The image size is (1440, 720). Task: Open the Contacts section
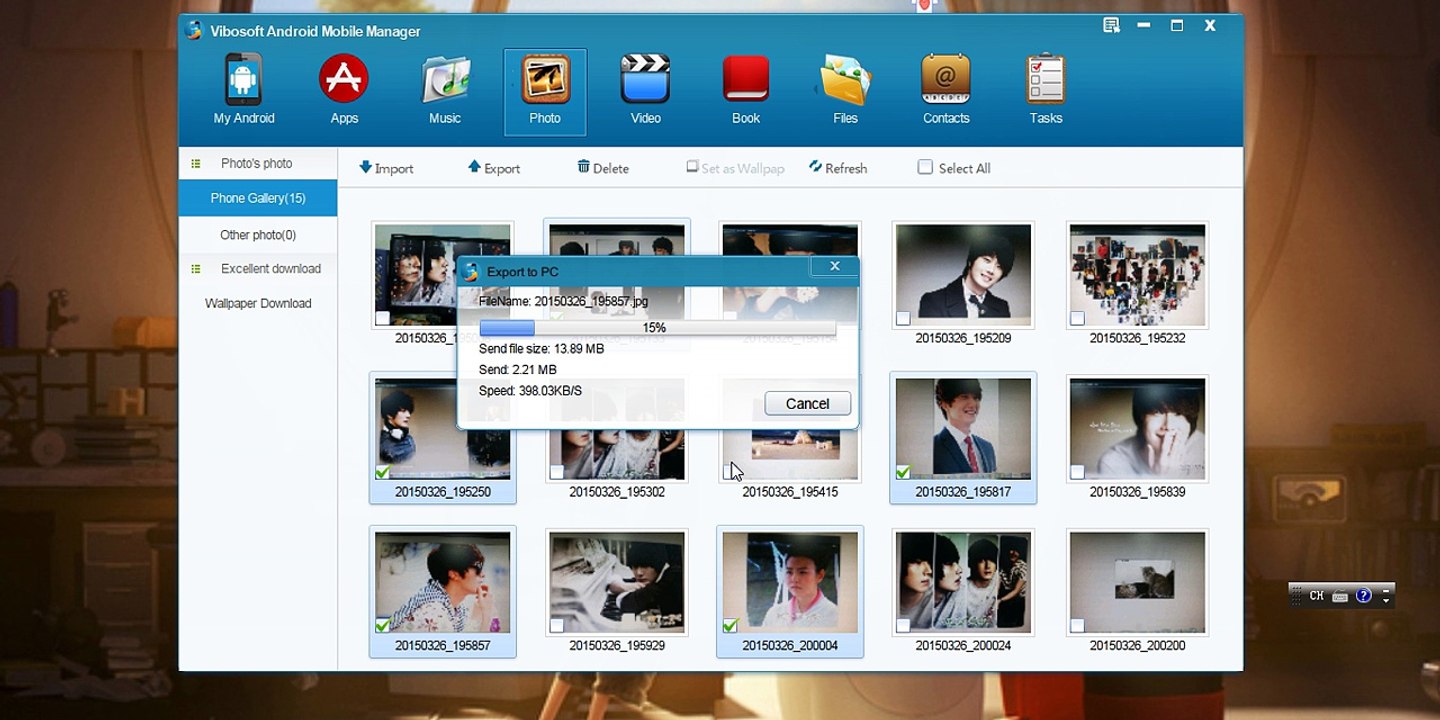coord(946,91)
